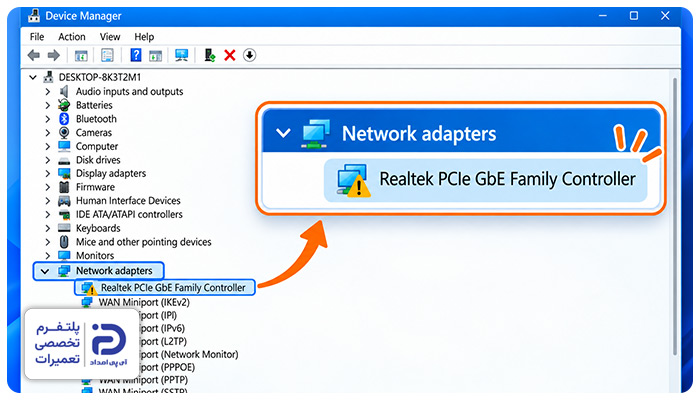Screen dimensions: 700x400
Task: Maximize the Device Manager window
Action: 633,16
